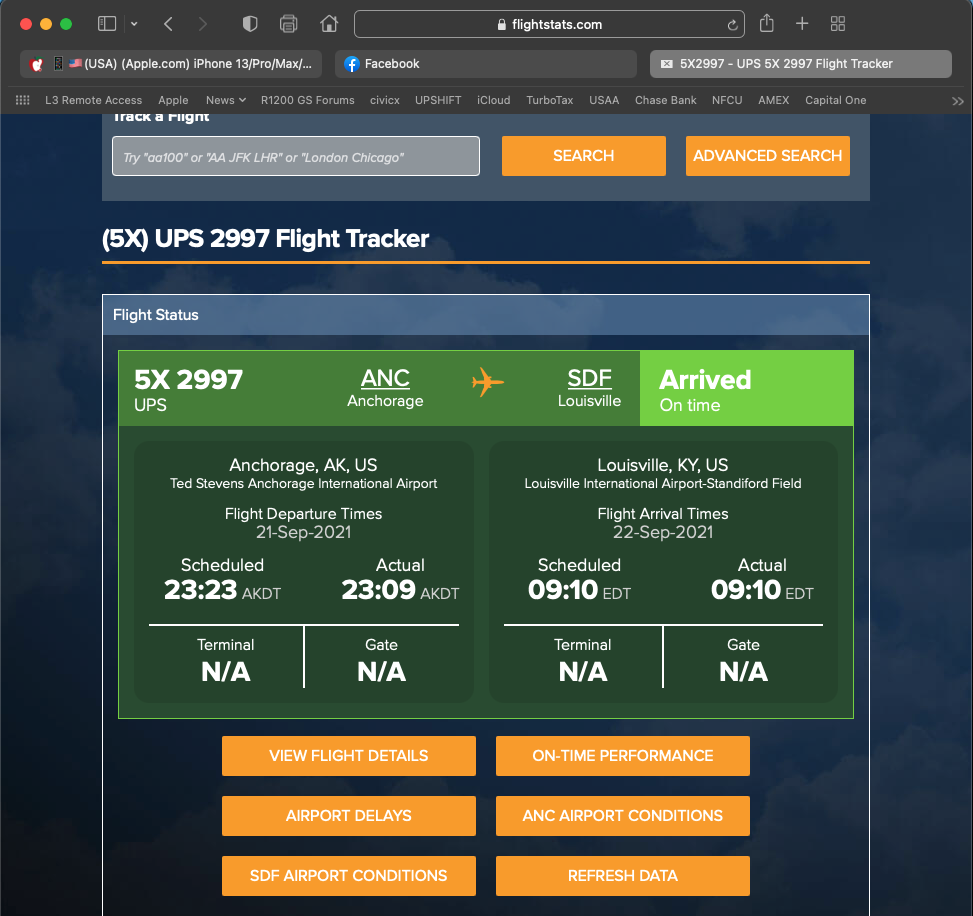Expand the News bookmarks folder
This screenshot has width=973, height=916.
point(226,100)
